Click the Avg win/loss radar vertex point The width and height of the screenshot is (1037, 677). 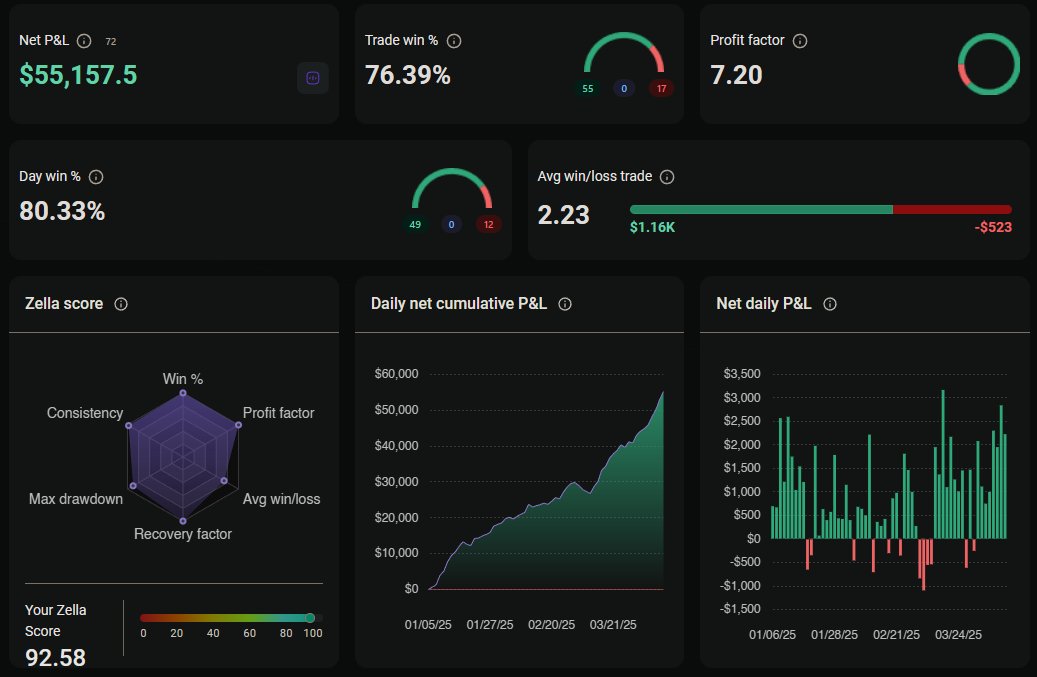coord(224,481)
